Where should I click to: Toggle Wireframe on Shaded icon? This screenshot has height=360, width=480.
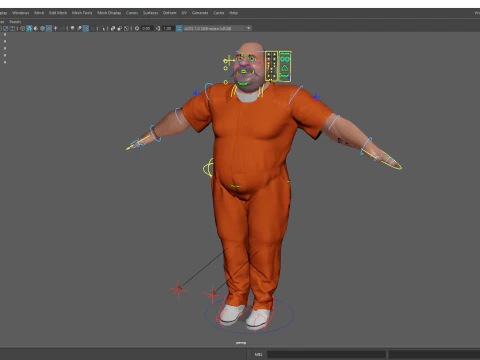pyautogui.click(x=42, y=28)
